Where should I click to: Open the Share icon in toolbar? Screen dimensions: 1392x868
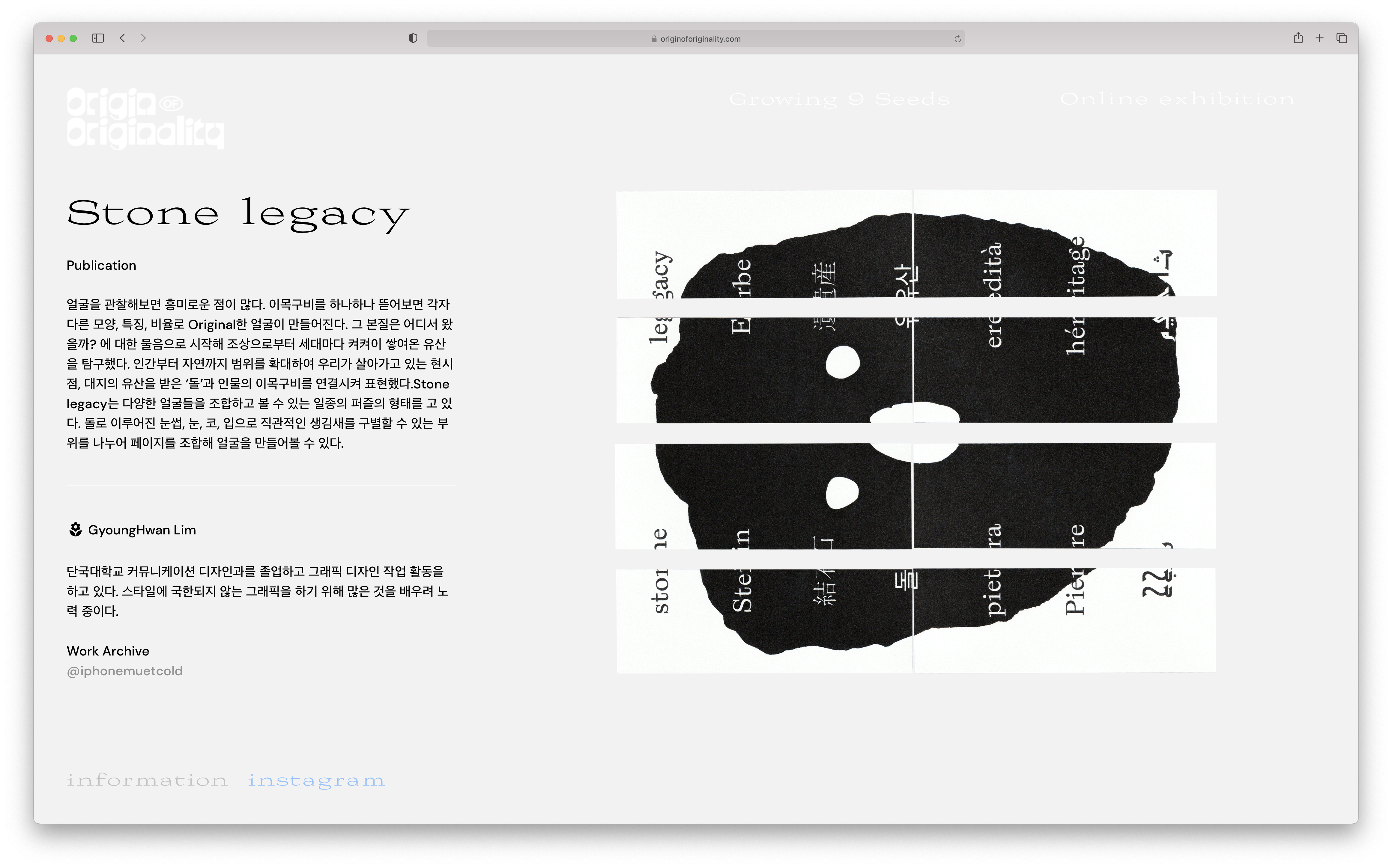click(1298, 38)
